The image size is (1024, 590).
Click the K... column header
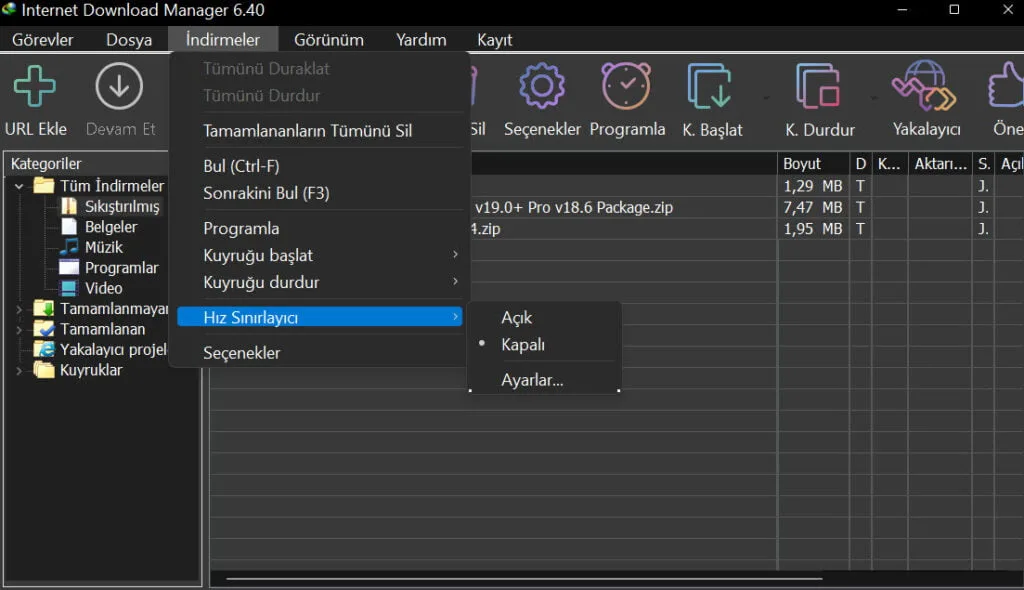(x=889, y=163)
